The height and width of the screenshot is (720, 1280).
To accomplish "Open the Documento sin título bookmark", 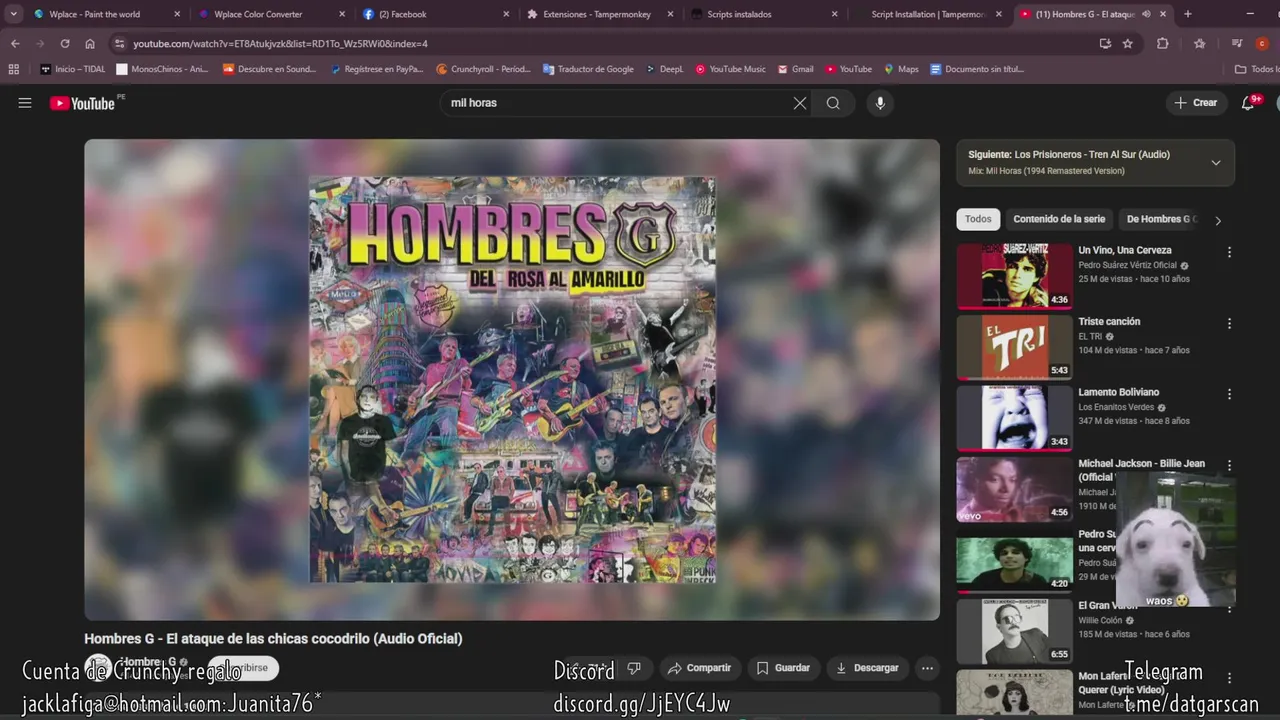I will click(x=977, y=69).
